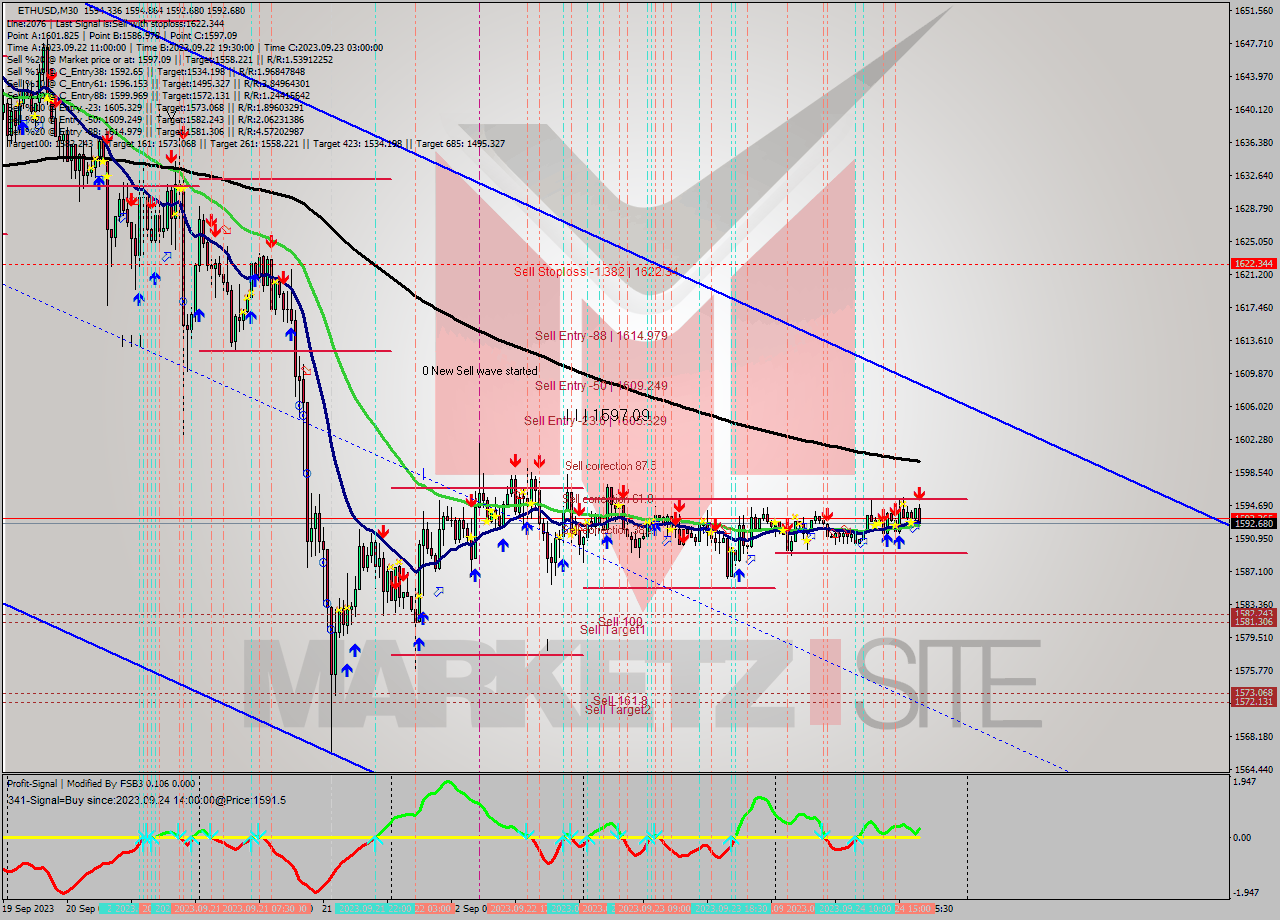Click the current price tag 1592.680

(1253, 523)
